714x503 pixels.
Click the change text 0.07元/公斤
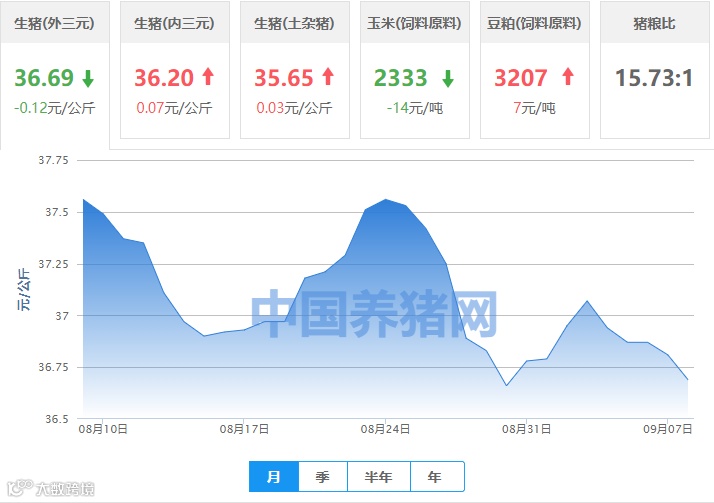[x=174, y=108]
